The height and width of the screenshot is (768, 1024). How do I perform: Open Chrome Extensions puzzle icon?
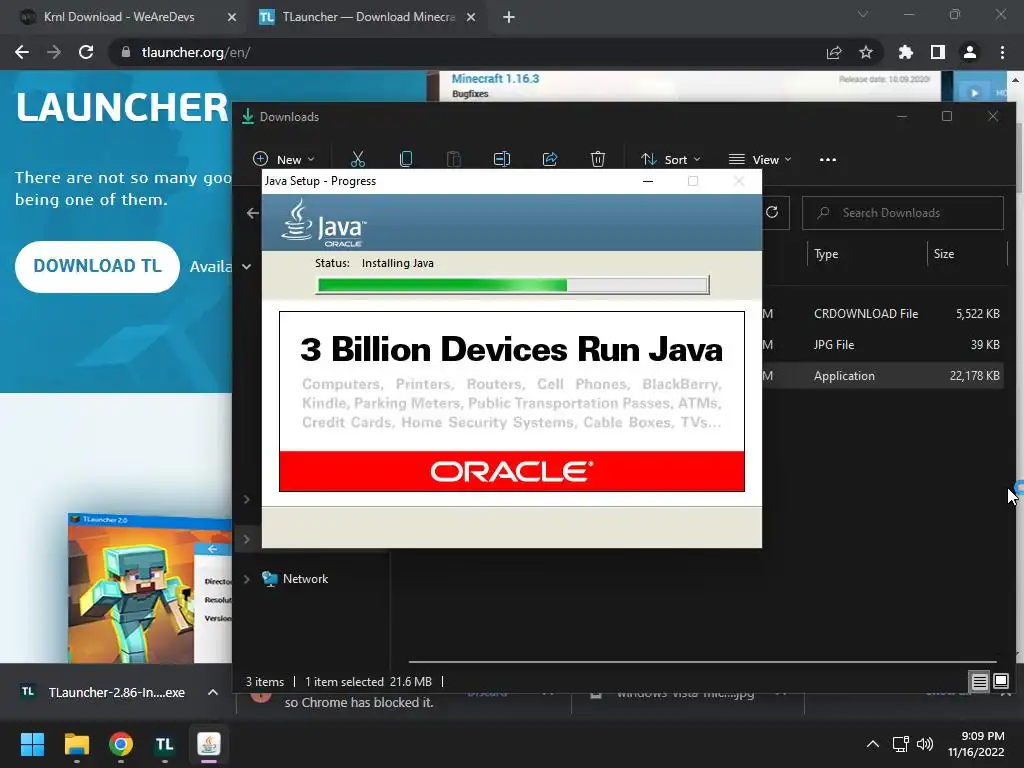[906, 52]
